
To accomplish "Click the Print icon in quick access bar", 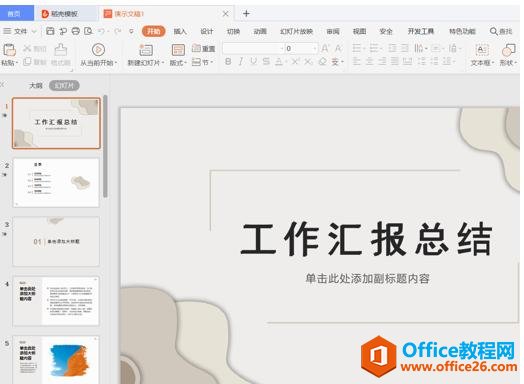I will click(x=76, y=31).
